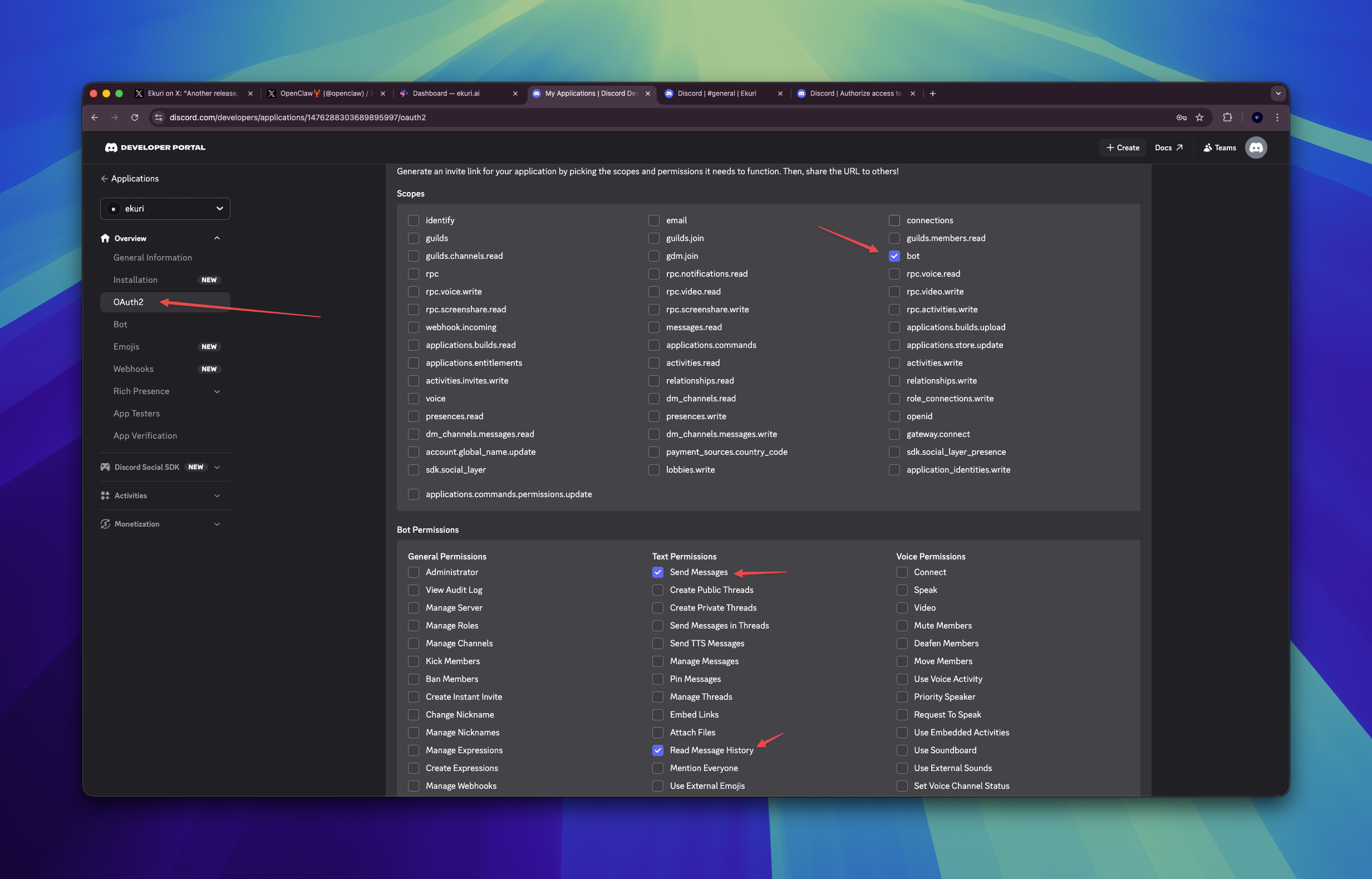
Task: Click the Create button
Action: (x=1122, y=148)
